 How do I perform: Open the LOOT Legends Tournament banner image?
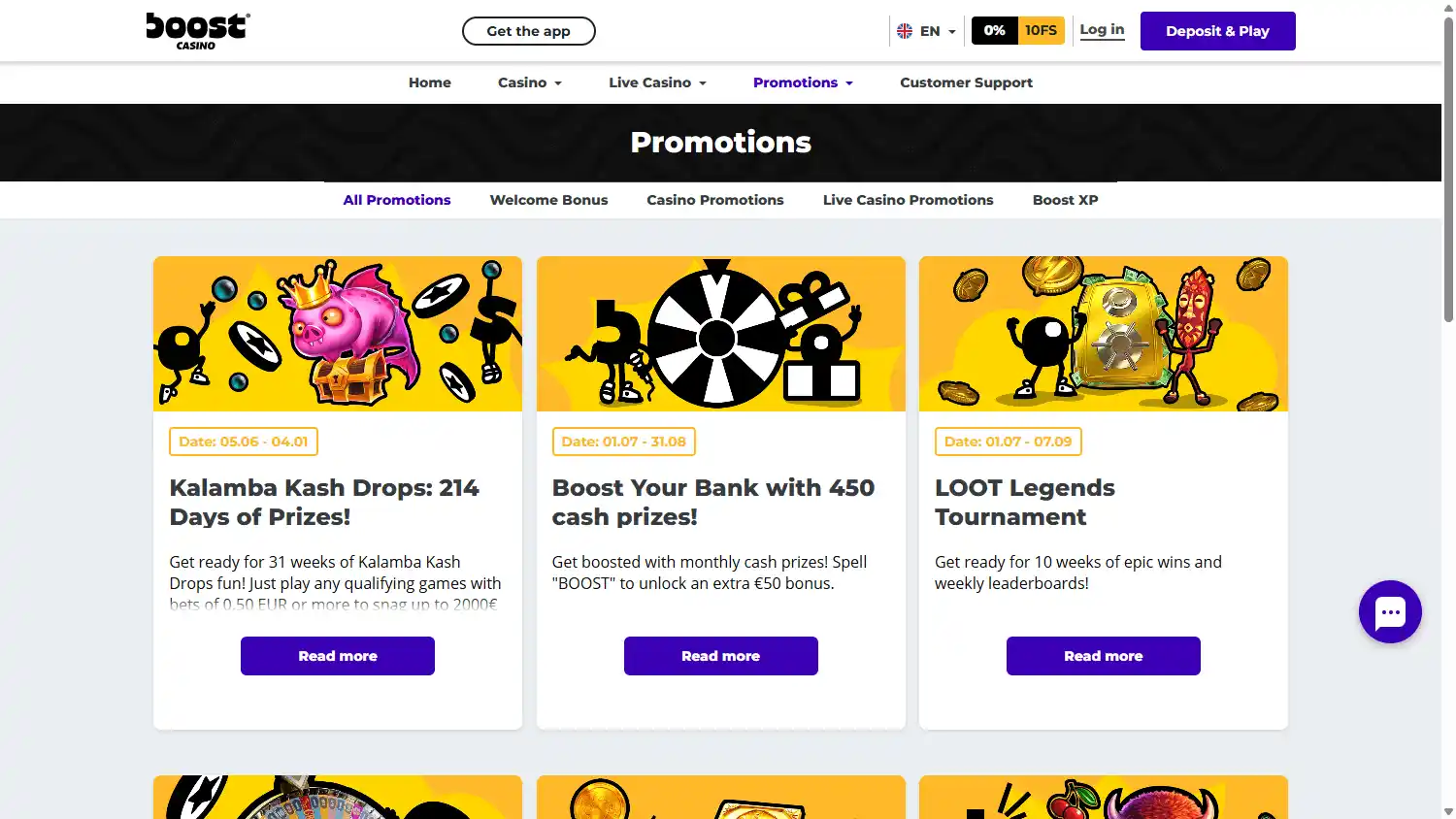click(1103, 334)
